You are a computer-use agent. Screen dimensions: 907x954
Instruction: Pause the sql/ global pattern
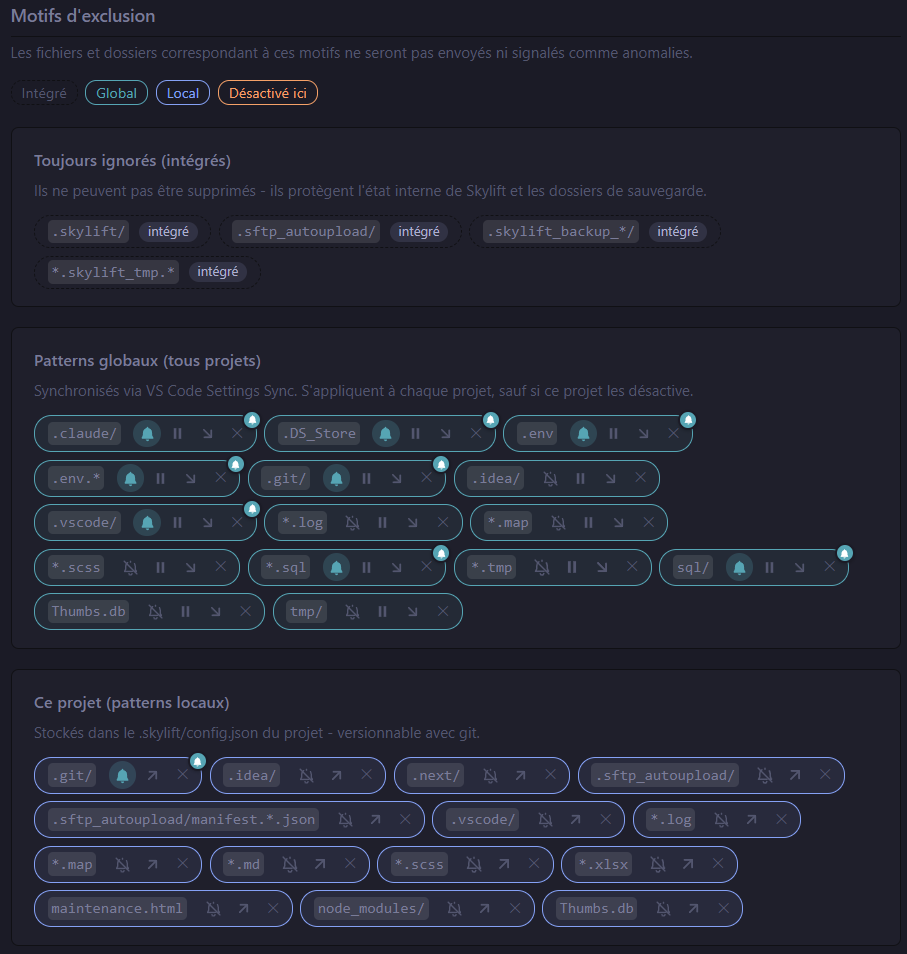[x=770, y=568]
